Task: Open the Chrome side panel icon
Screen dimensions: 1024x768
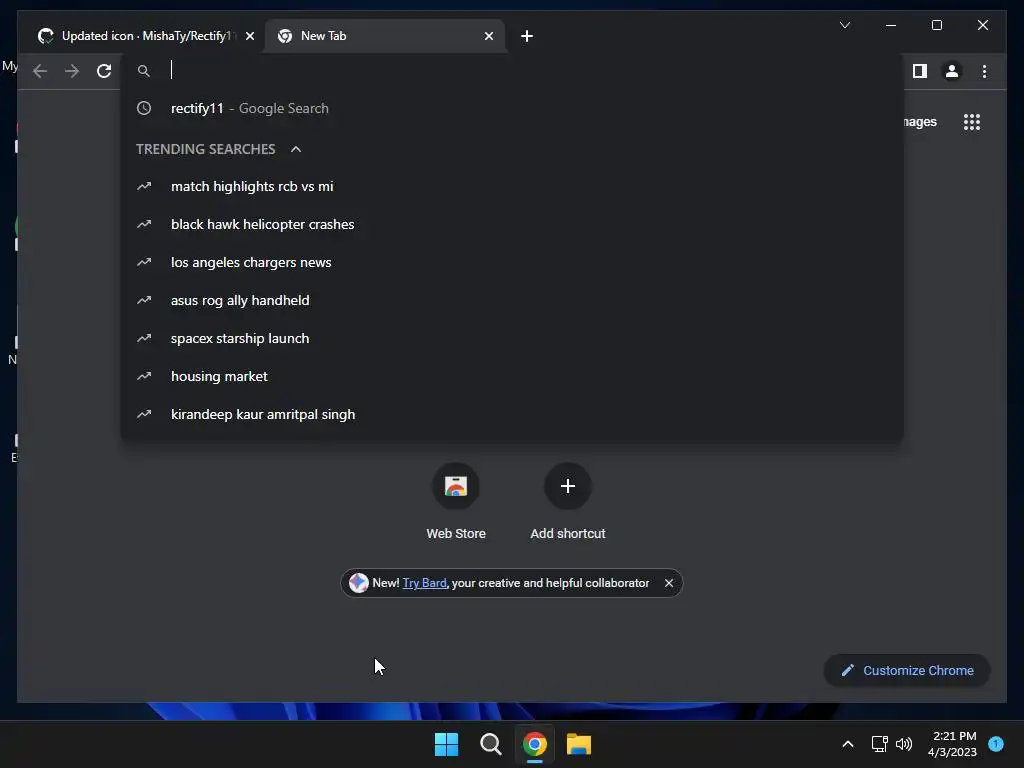Action: click(x=920, y=71)
